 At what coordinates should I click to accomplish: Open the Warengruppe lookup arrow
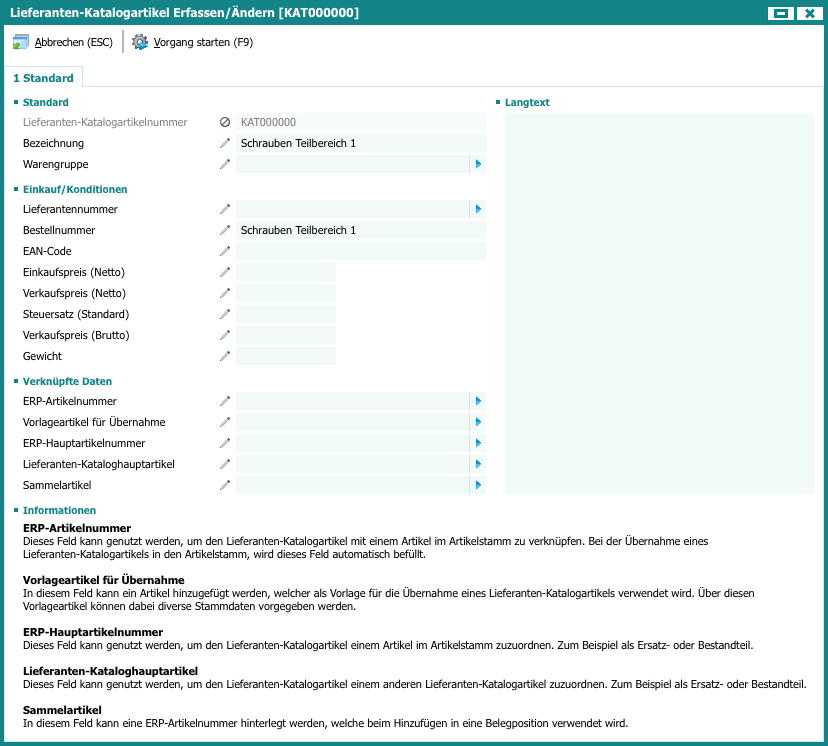478,165
